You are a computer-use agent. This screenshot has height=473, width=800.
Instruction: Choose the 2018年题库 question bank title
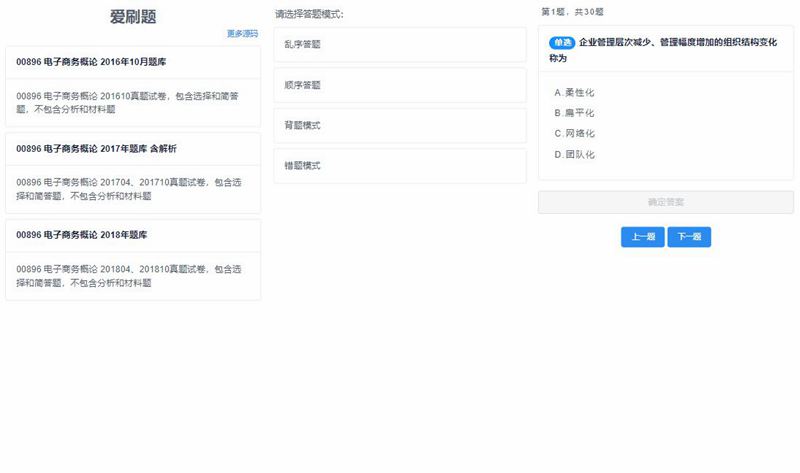pos(87,235)
